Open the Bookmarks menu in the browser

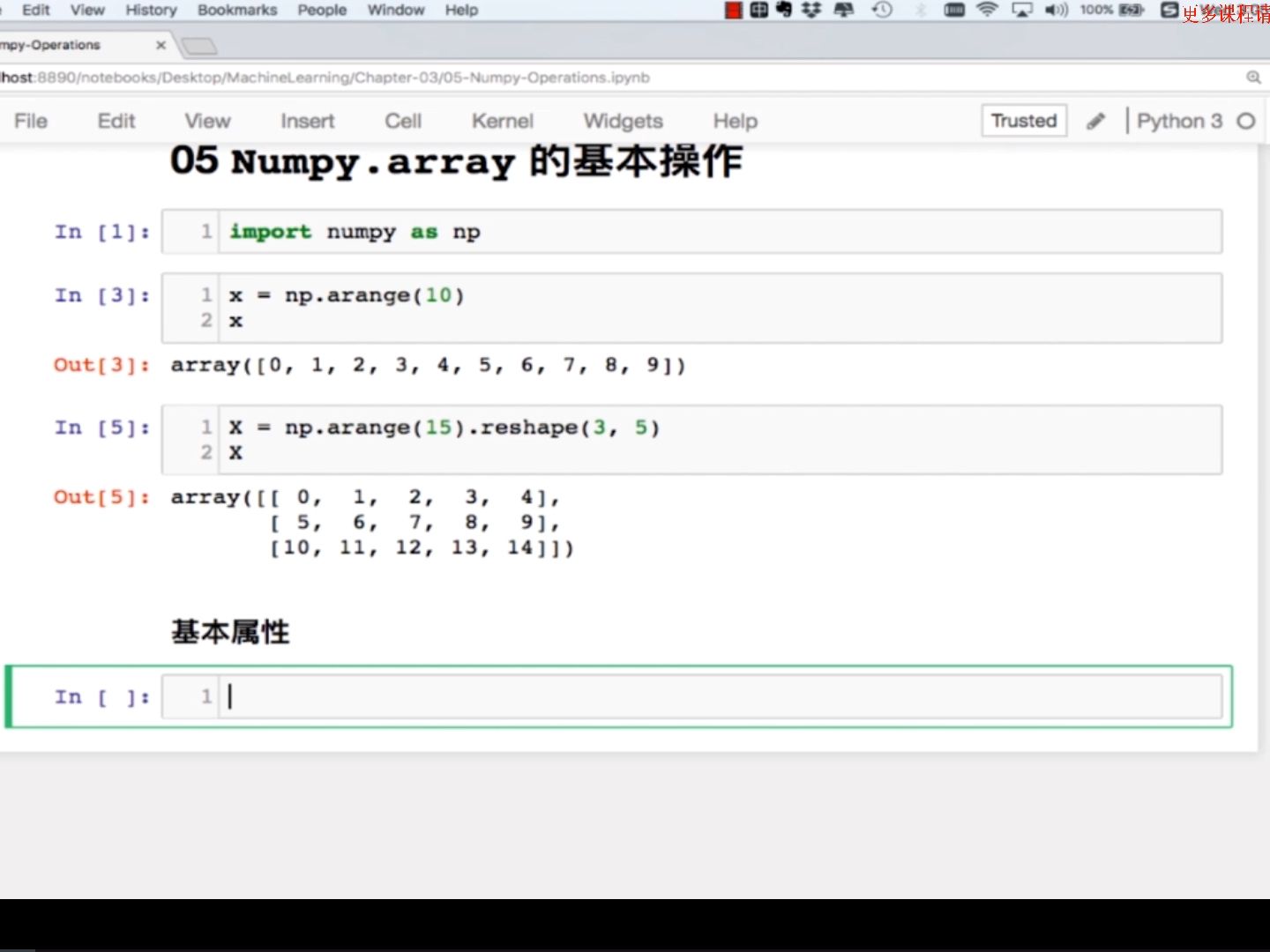(236, 10)
